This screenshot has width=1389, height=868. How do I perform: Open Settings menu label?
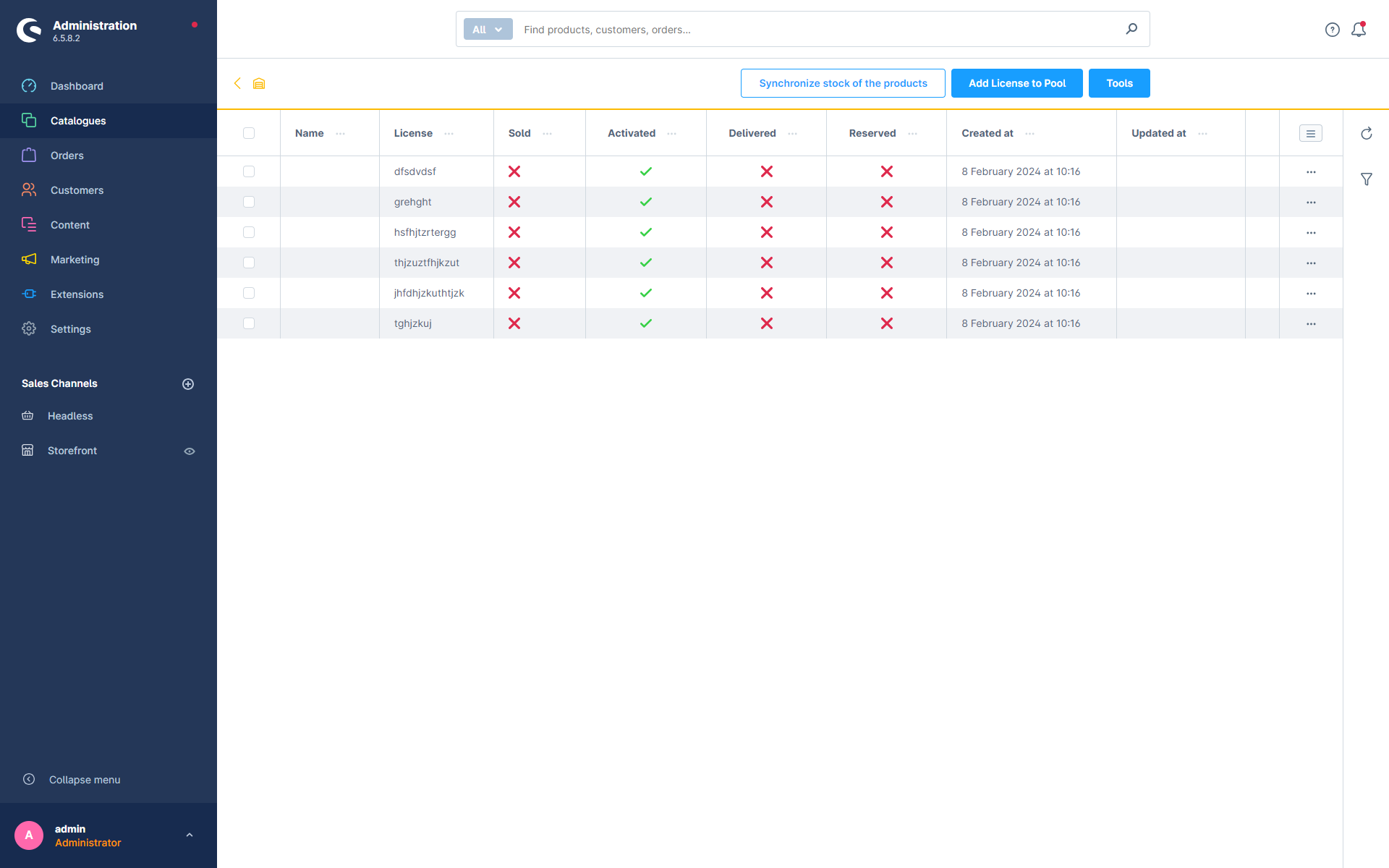point(71,329)
